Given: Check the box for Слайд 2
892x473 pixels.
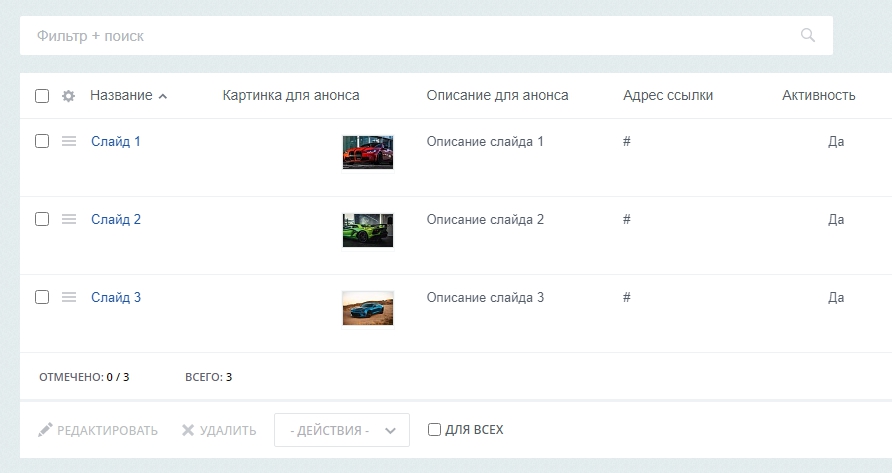Looking at the screenshot, I should coord(42,219).
